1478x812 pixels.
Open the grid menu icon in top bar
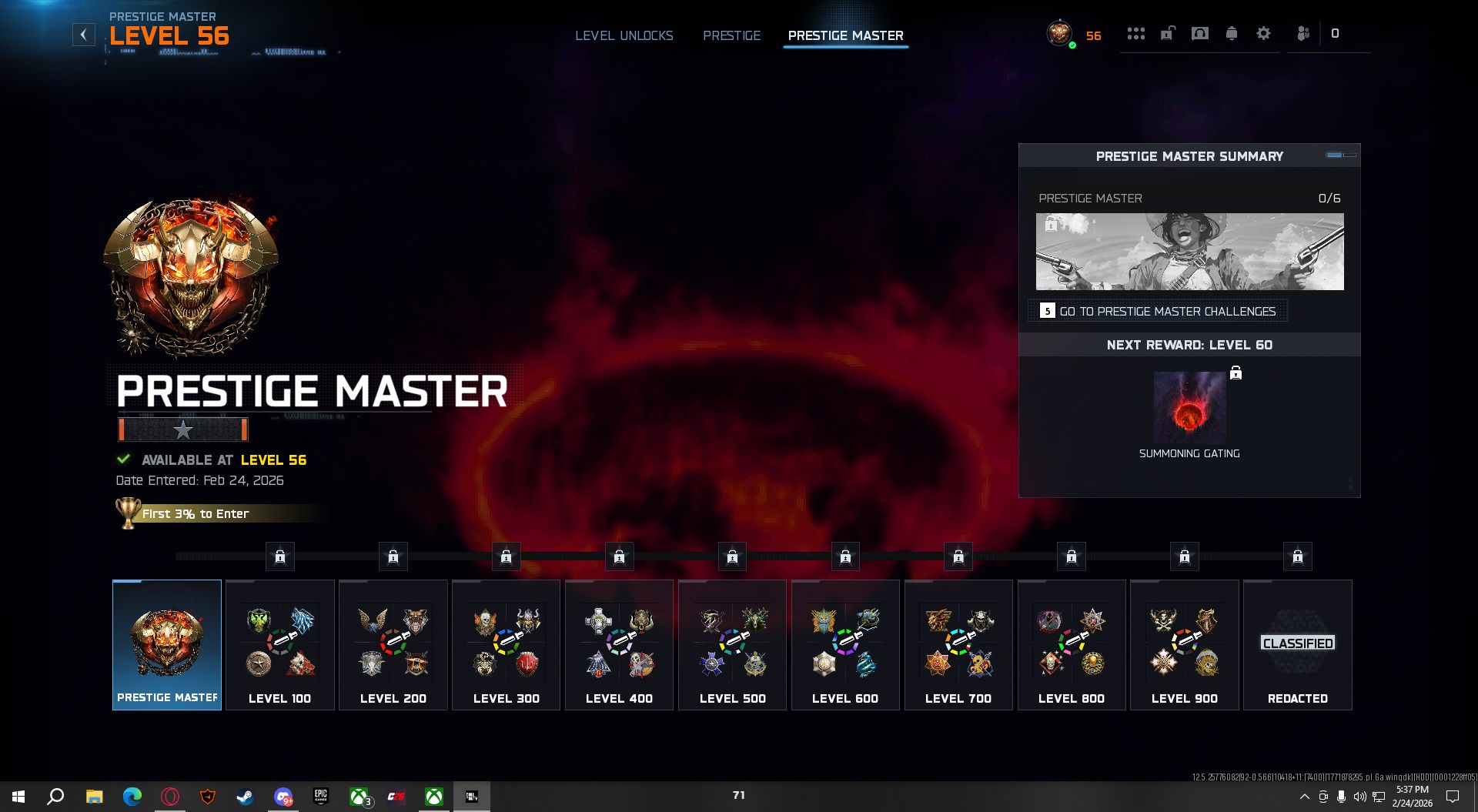point(1135,34)
